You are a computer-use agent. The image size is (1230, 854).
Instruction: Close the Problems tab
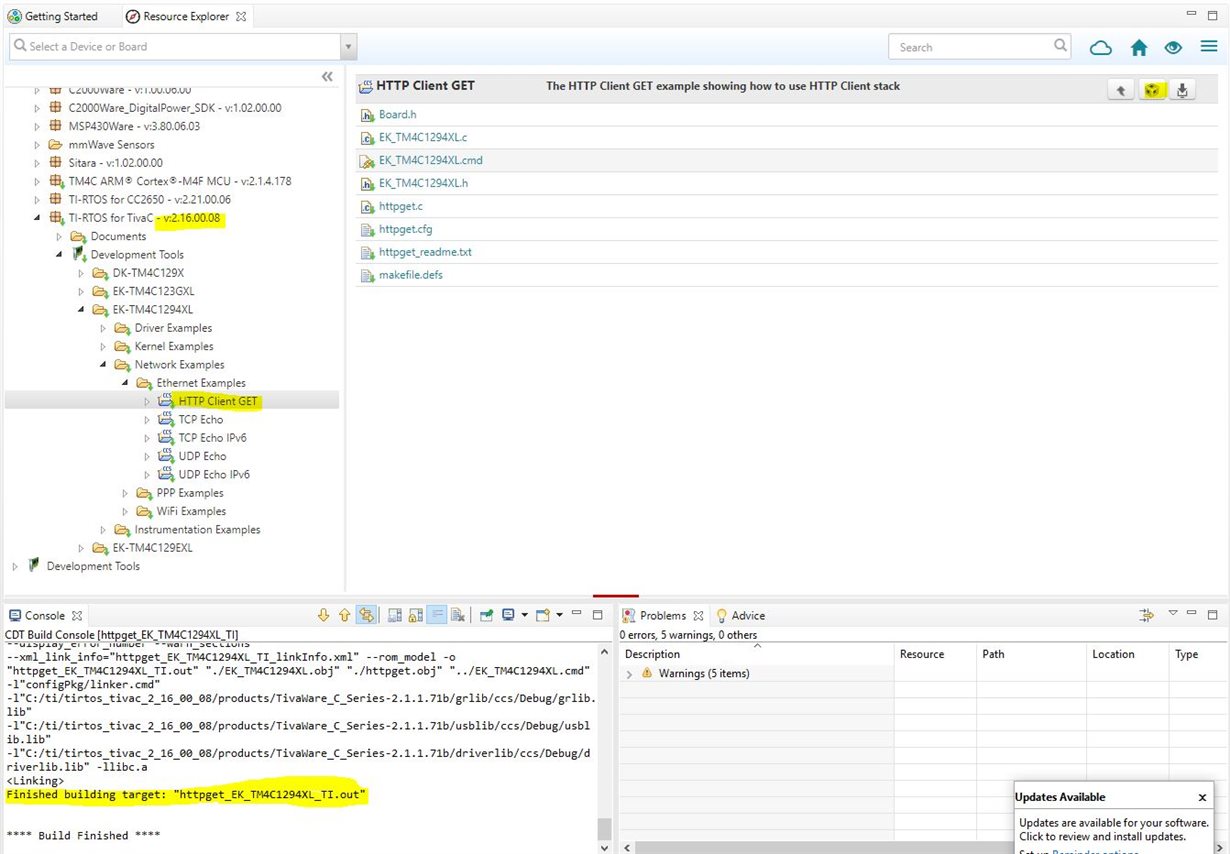(698, 615)
